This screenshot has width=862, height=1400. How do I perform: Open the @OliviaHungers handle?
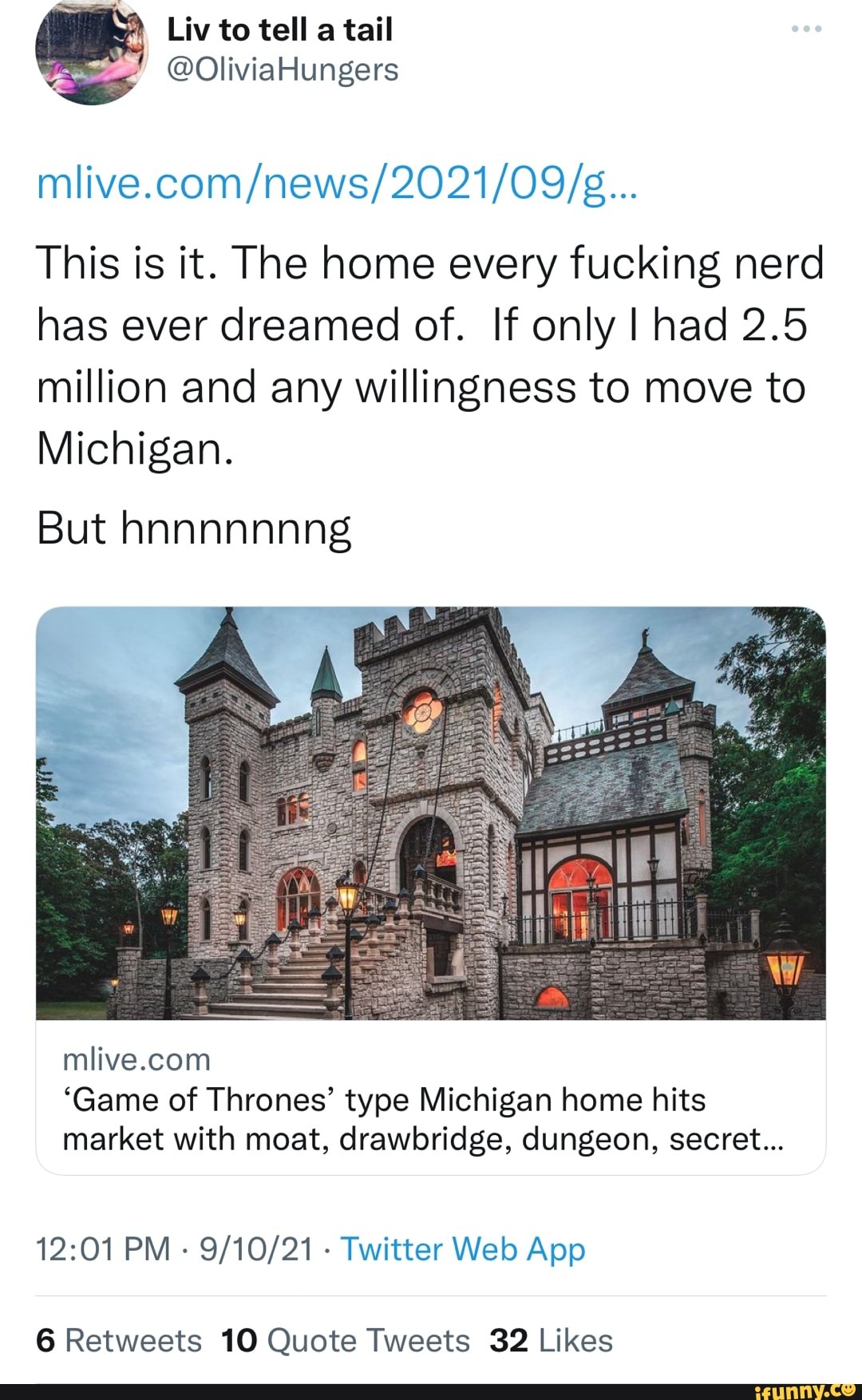(283, 69)
